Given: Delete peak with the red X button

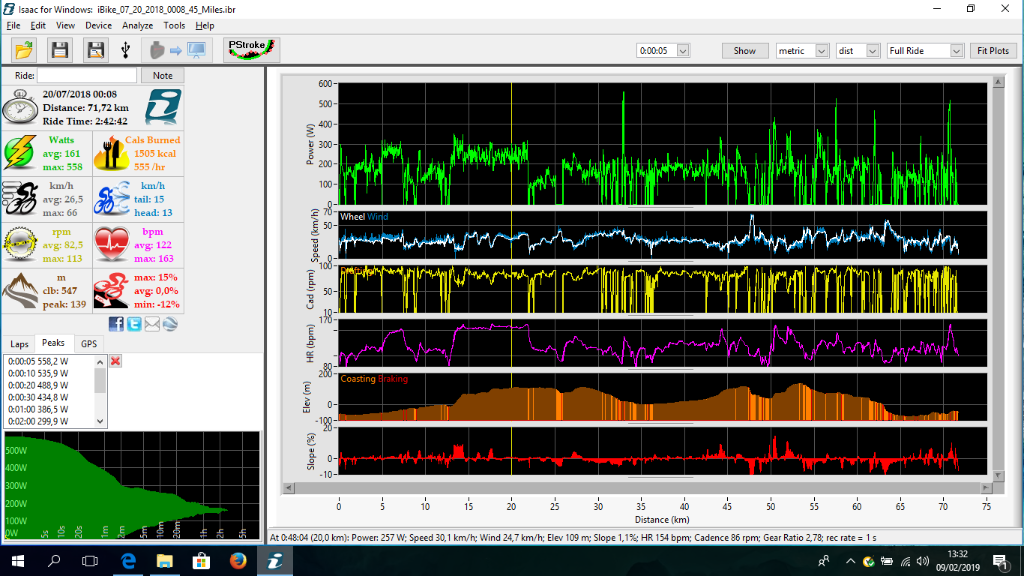Looking at the screenshot, I should coord(115,361).
